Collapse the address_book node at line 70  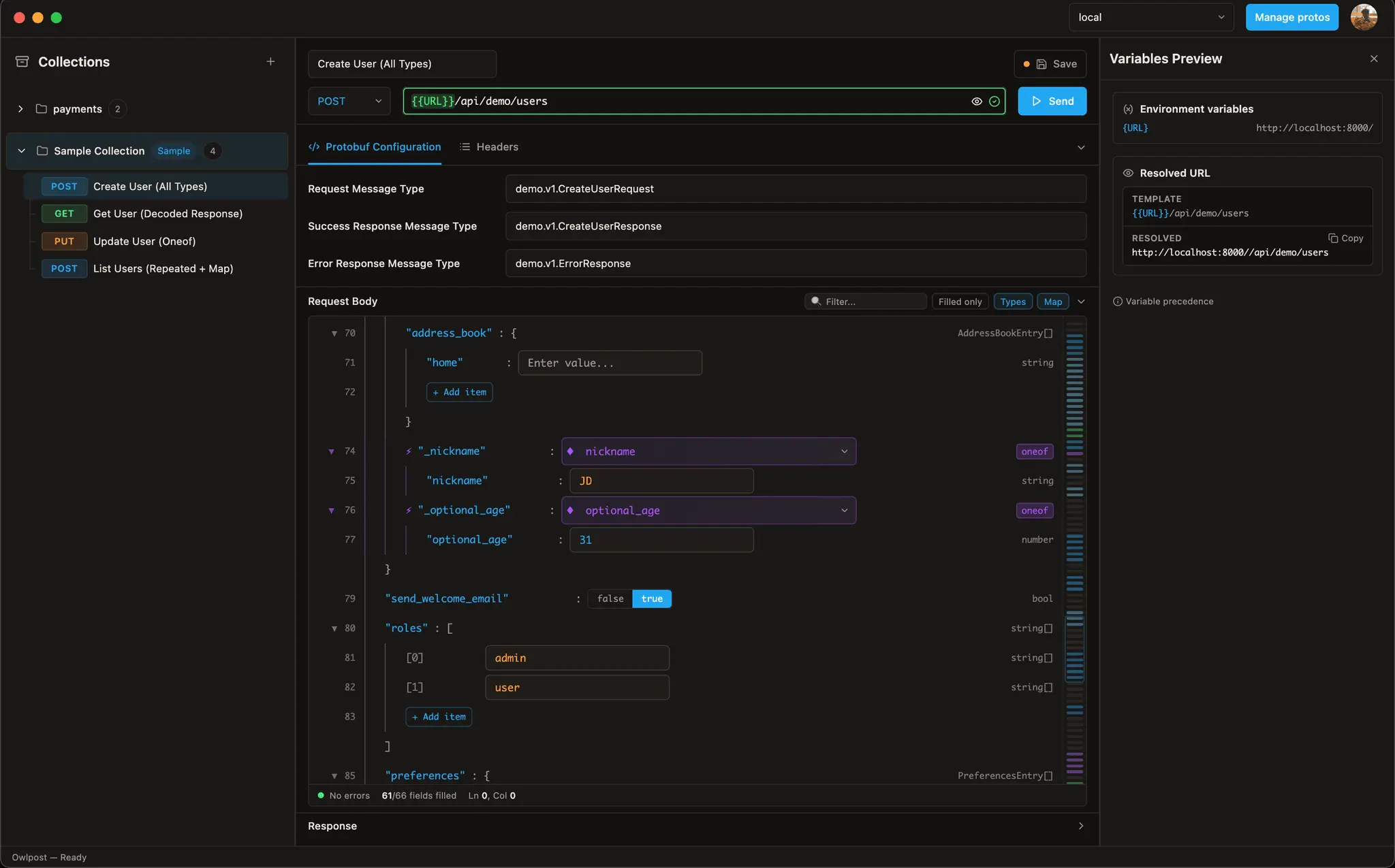334,334
